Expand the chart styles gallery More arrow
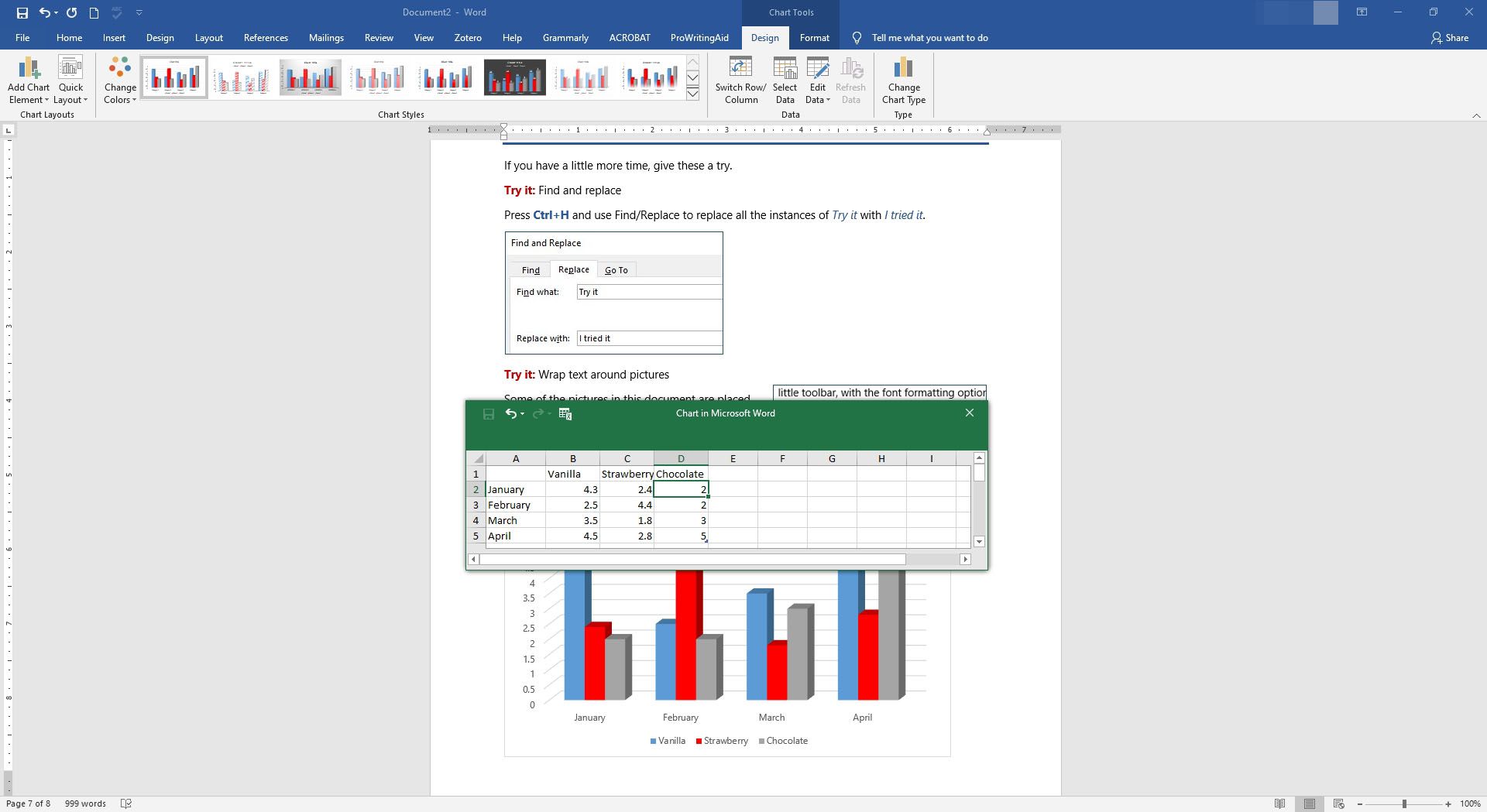 [x=693, y=94]
